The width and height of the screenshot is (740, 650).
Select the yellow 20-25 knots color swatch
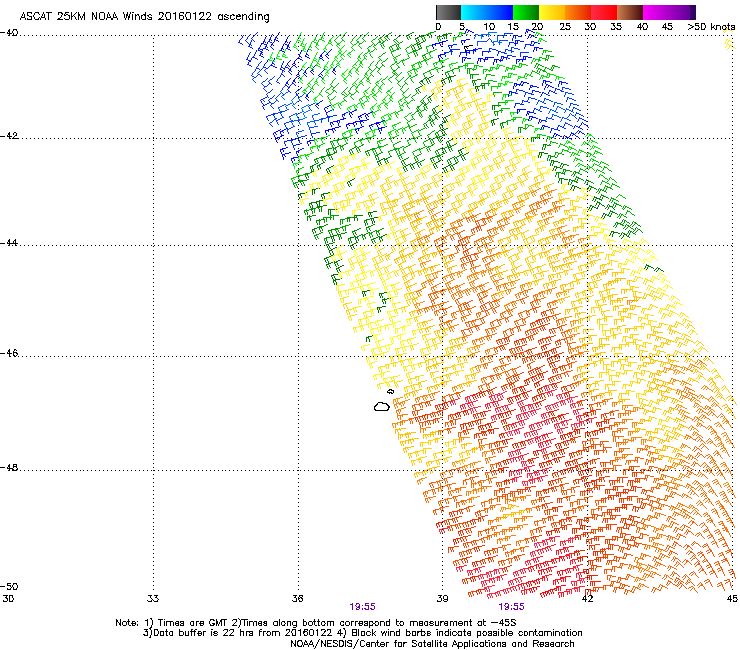(x=552, y=12)
